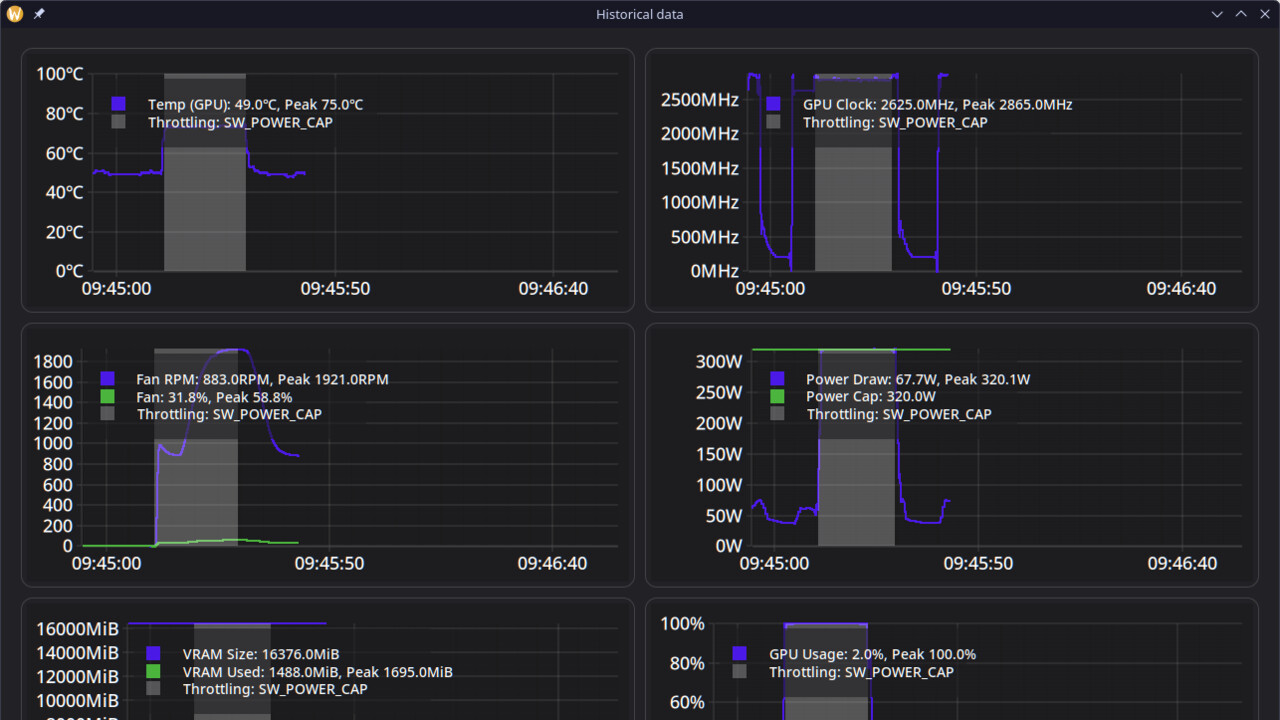This screenshot has width=1280, height=720.
Task: Click the VRAM Size purple legend swatch
Action: [153, 654]
